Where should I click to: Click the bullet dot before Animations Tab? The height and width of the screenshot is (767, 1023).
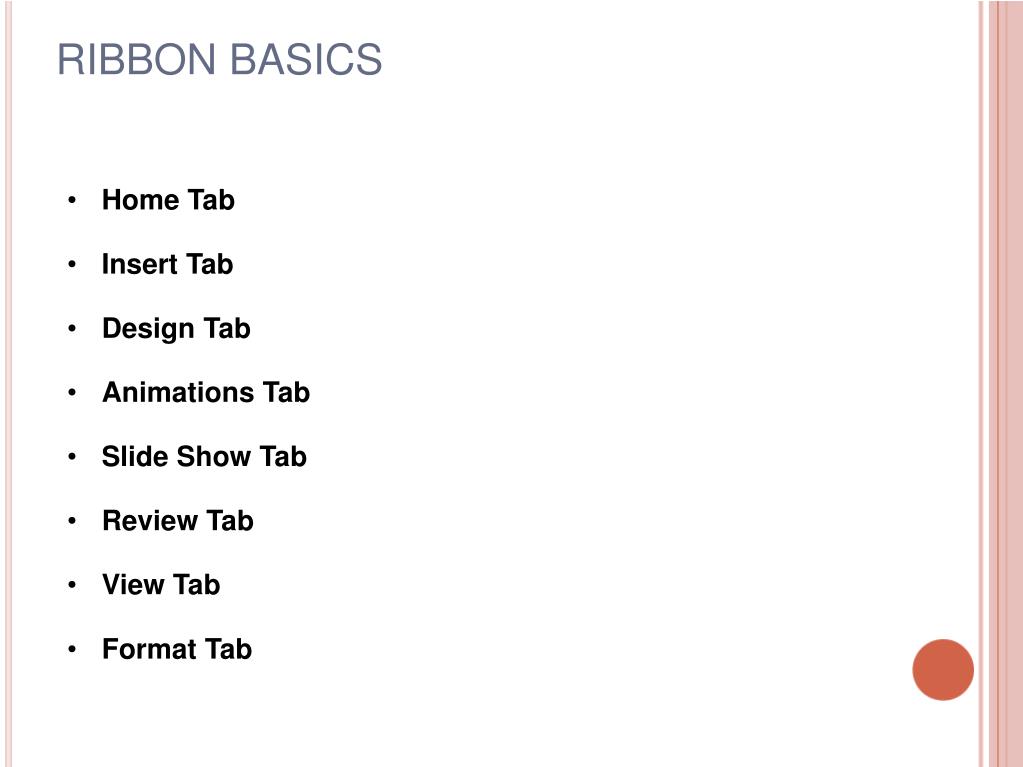click(72, 393)
